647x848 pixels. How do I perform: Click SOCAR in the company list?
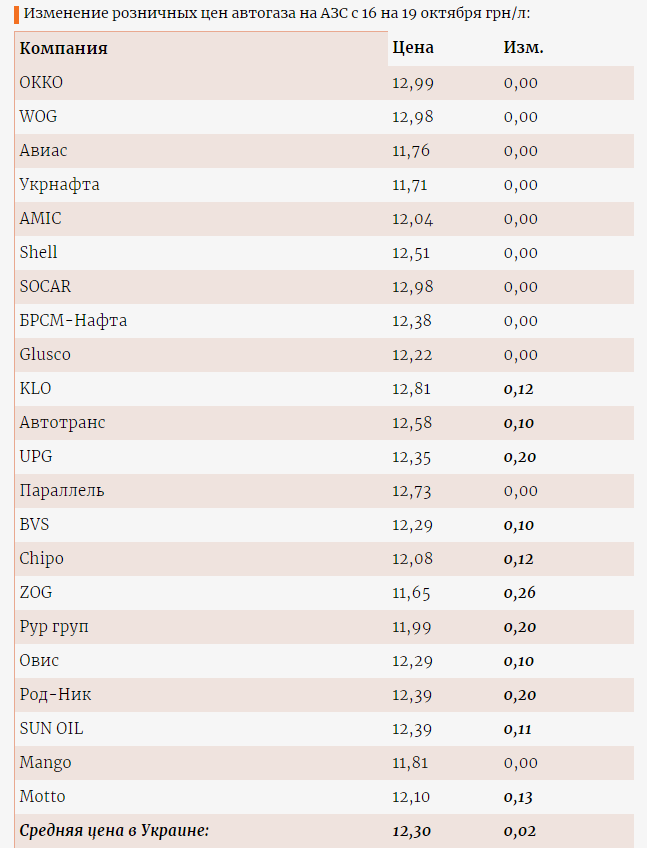click(45, 286)
